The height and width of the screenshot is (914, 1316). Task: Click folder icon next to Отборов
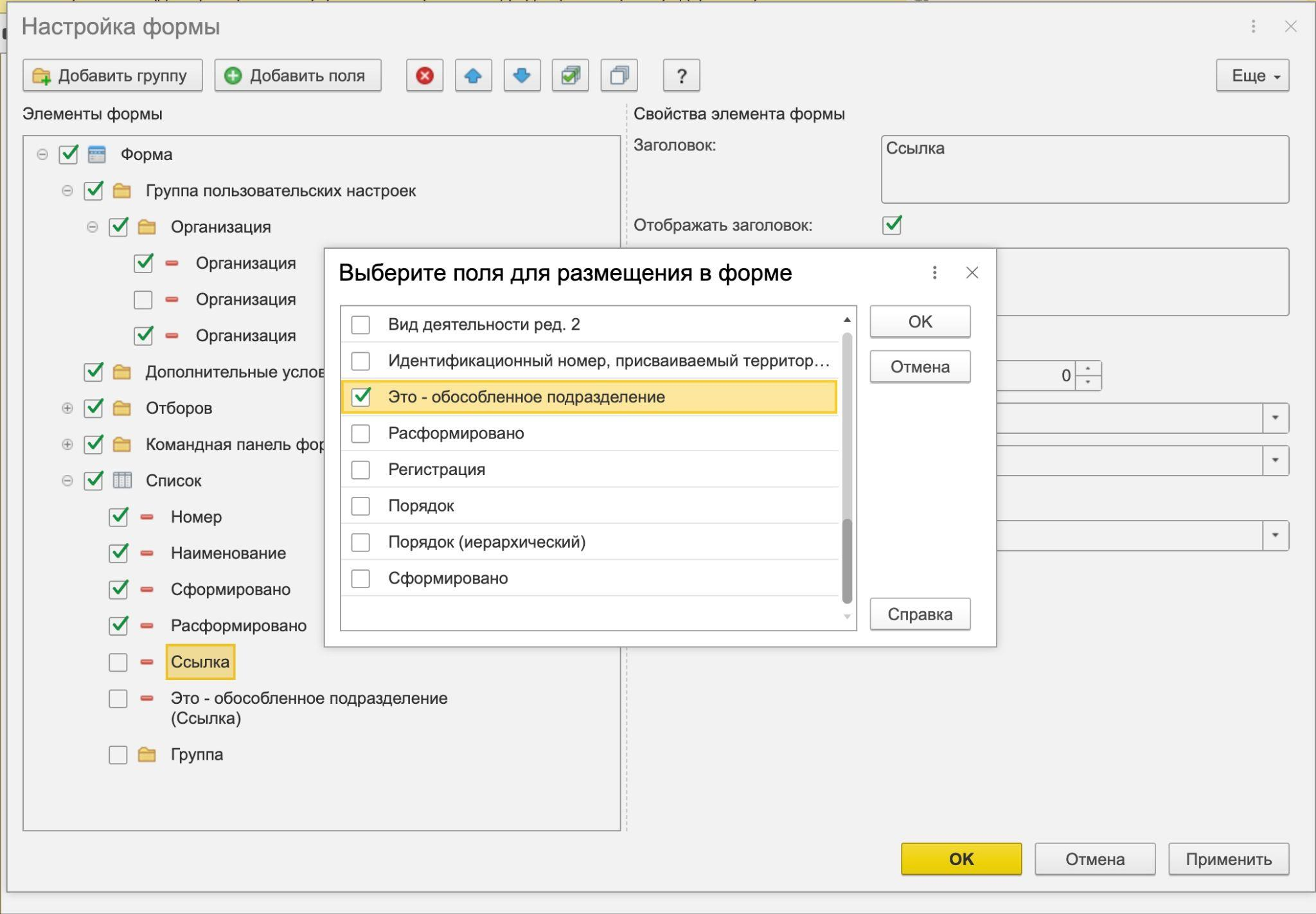pos(121,408)
